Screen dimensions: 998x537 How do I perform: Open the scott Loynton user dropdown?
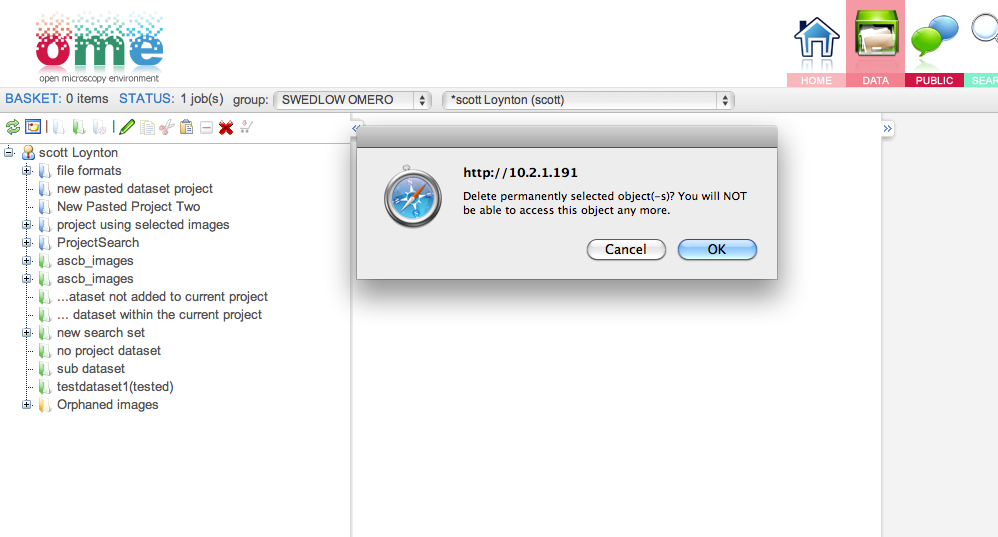pyautogui.click(x=588, y=100)
